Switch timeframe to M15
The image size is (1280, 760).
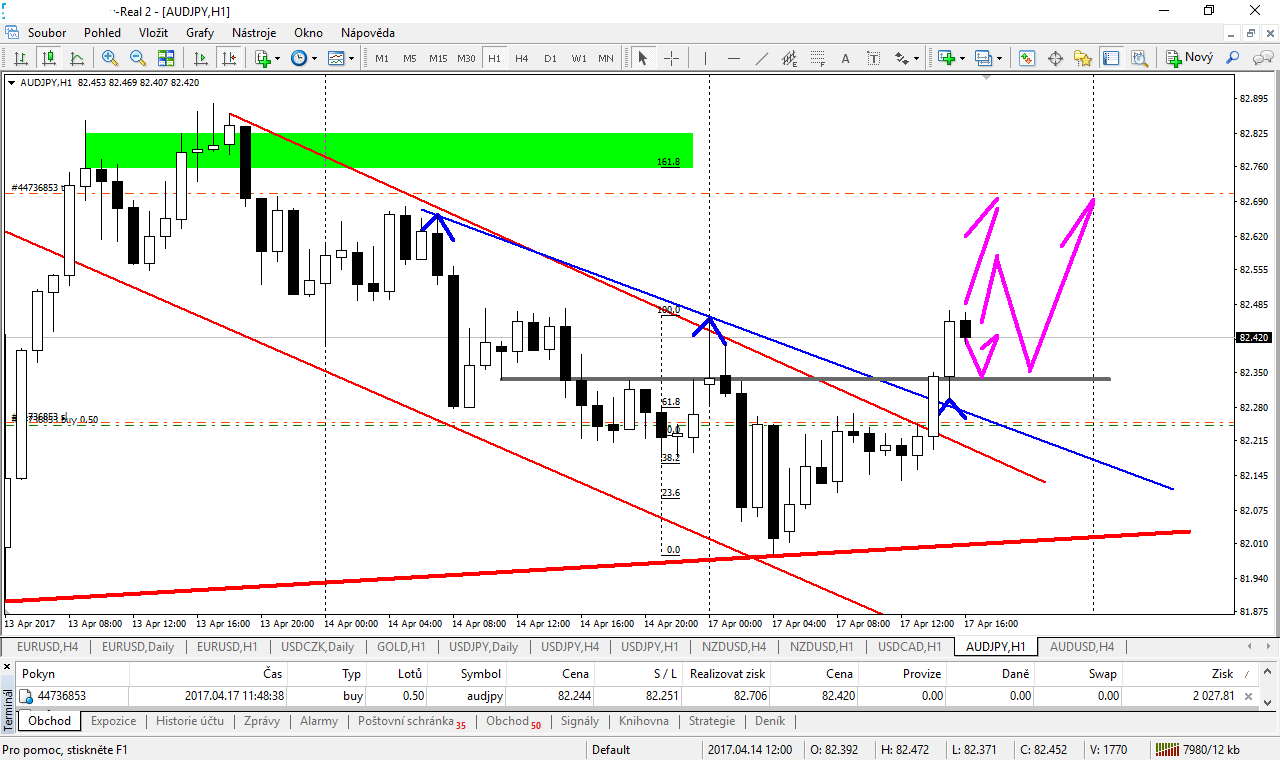point(438,58)
